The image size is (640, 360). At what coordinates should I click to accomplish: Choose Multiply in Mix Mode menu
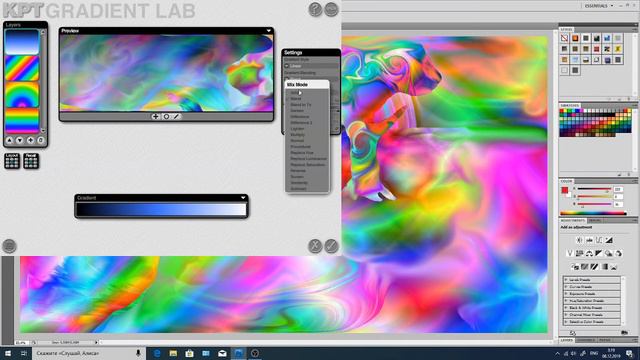[298, 134]
